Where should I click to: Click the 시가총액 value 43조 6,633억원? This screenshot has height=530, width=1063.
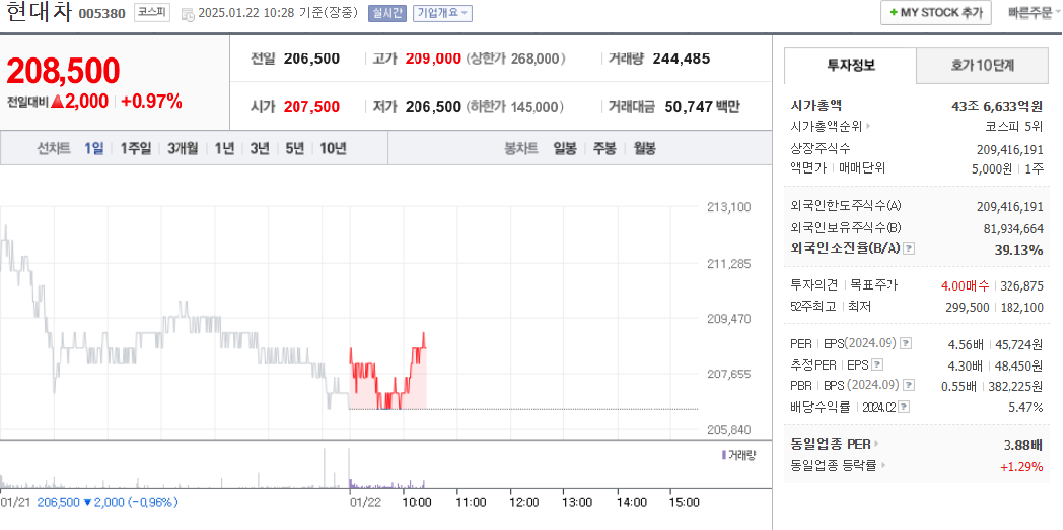click(997, 105)
